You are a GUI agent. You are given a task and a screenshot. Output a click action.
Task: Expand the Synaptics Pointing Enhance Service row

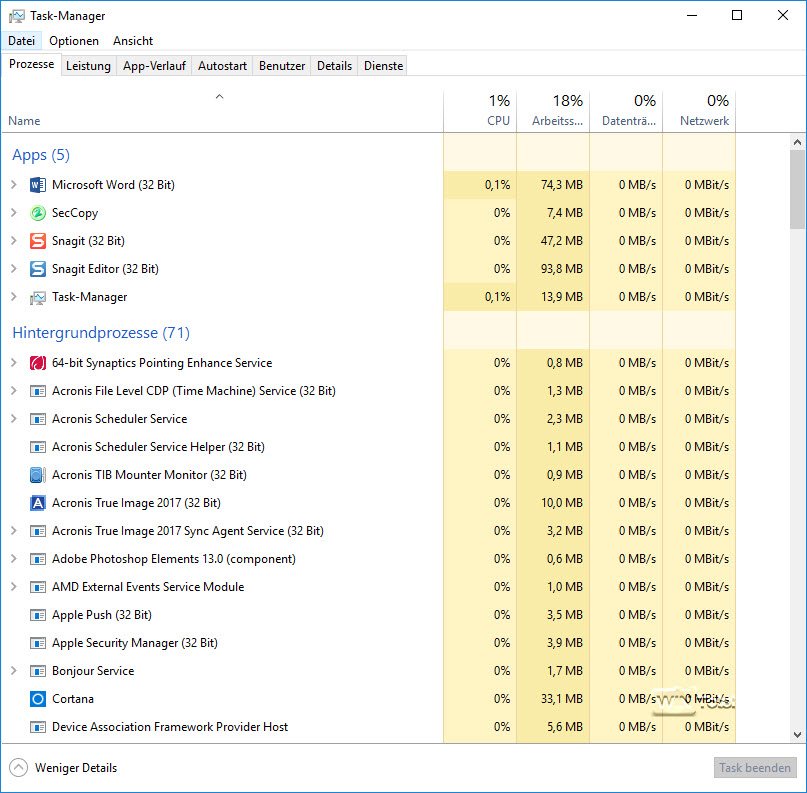point(14,362)
